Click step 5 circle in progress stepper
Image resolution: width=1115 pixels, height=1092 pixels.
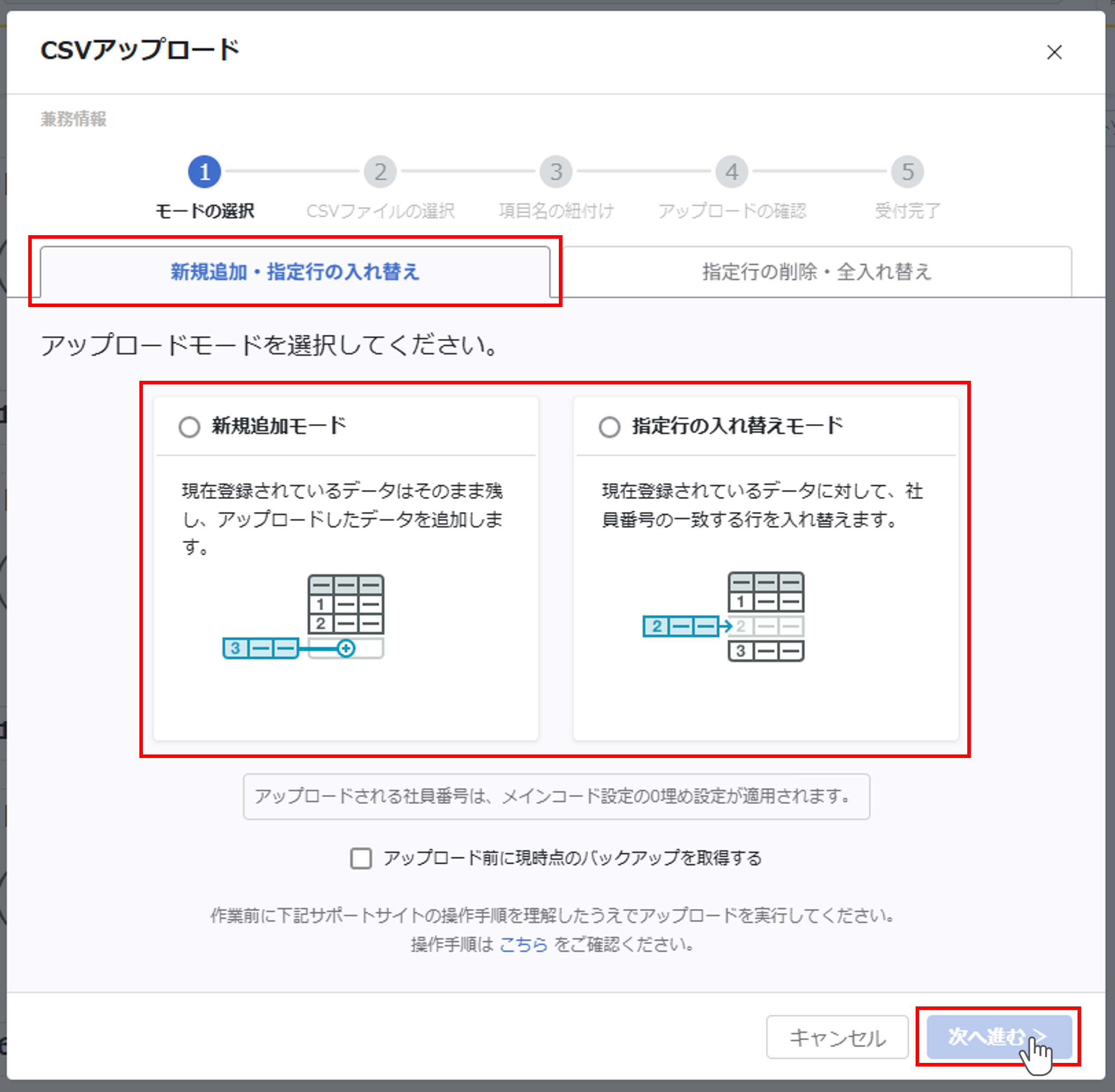907,172
